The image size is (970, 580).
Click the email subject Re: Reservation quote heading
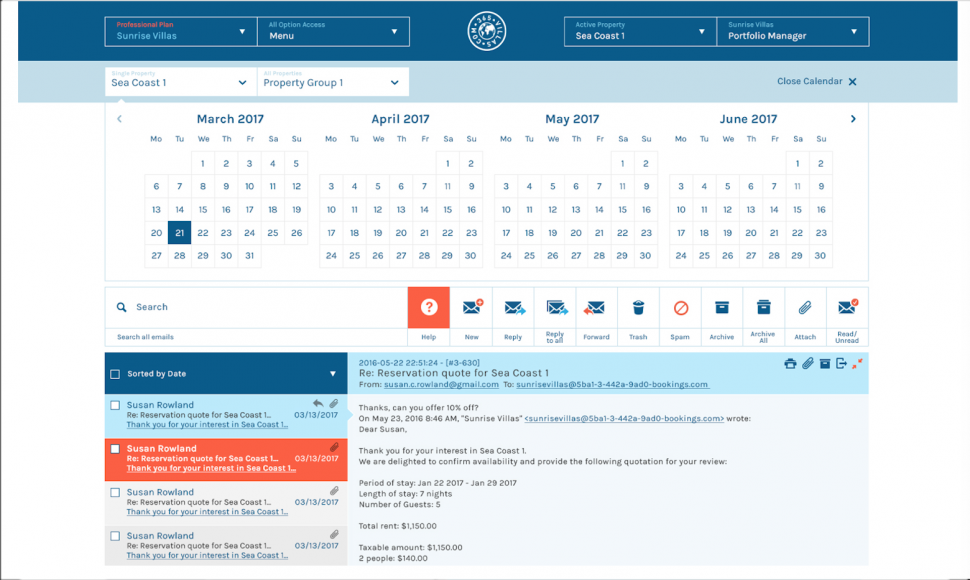pos(453,373)
